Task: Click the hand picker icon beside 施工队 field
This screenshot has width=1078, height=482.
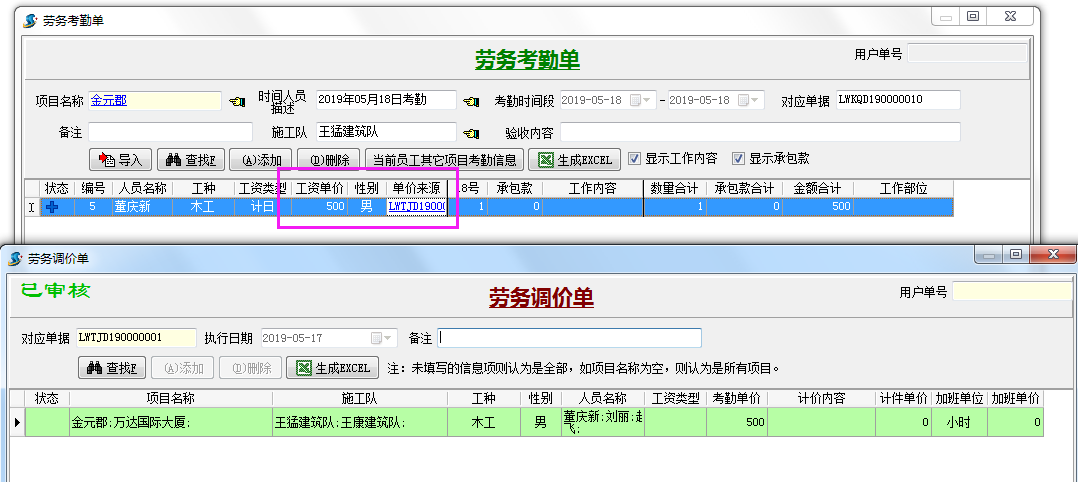Action: tap(471, 132)
